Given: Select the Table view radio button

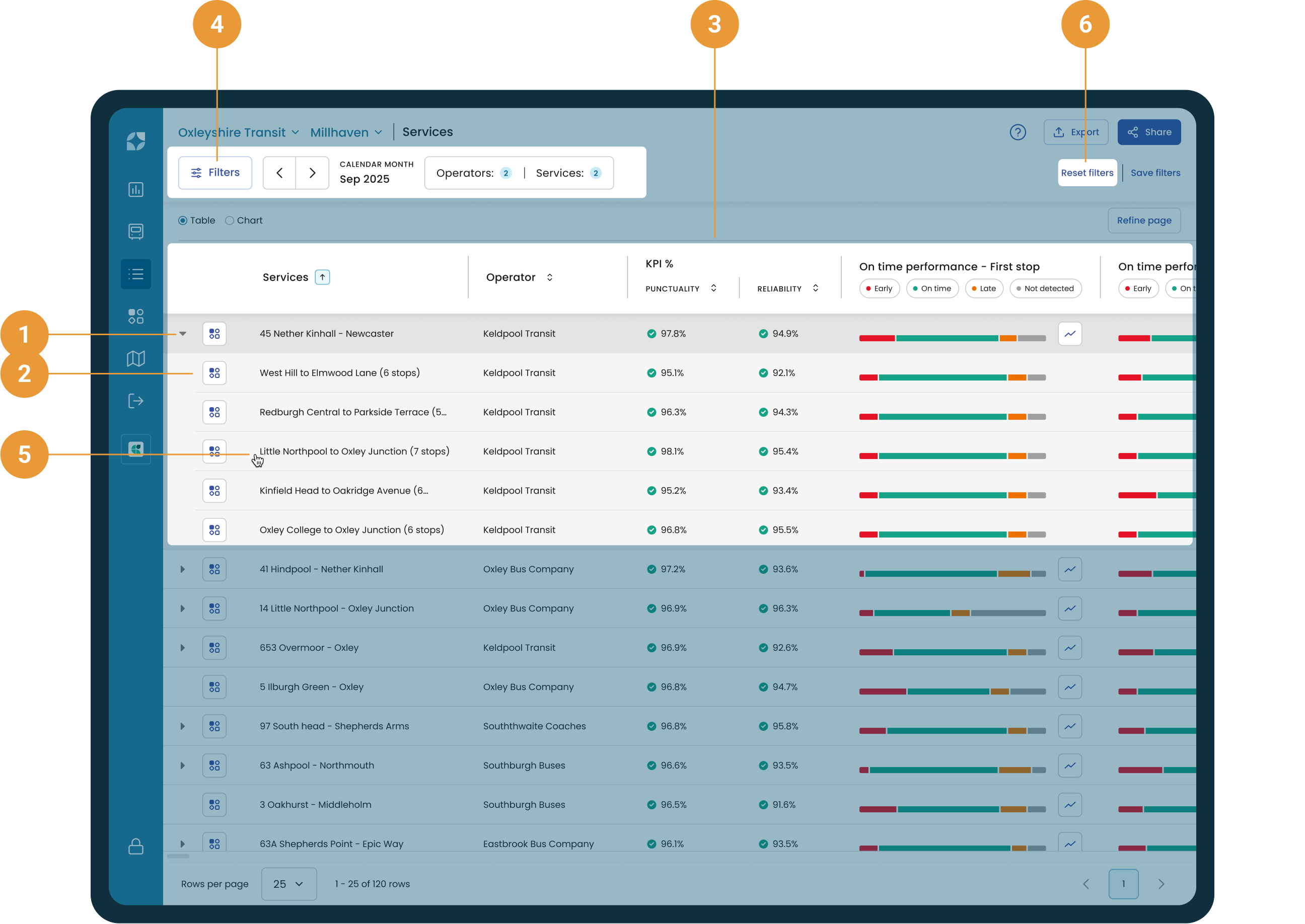Looking at the screenshot, I should click(x=183, y=220).
